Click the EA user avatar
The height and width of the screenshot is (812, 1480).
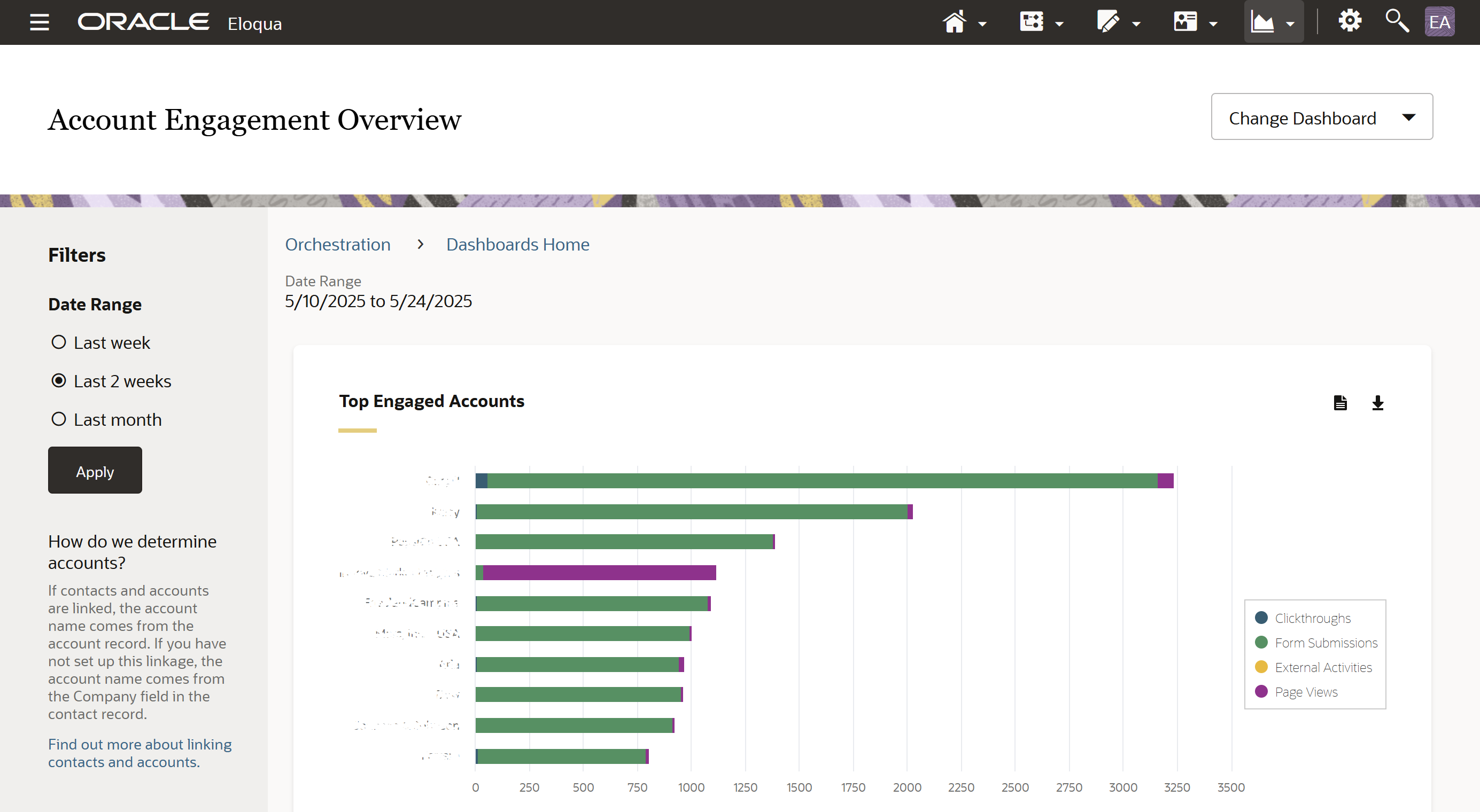[1440, 22]
